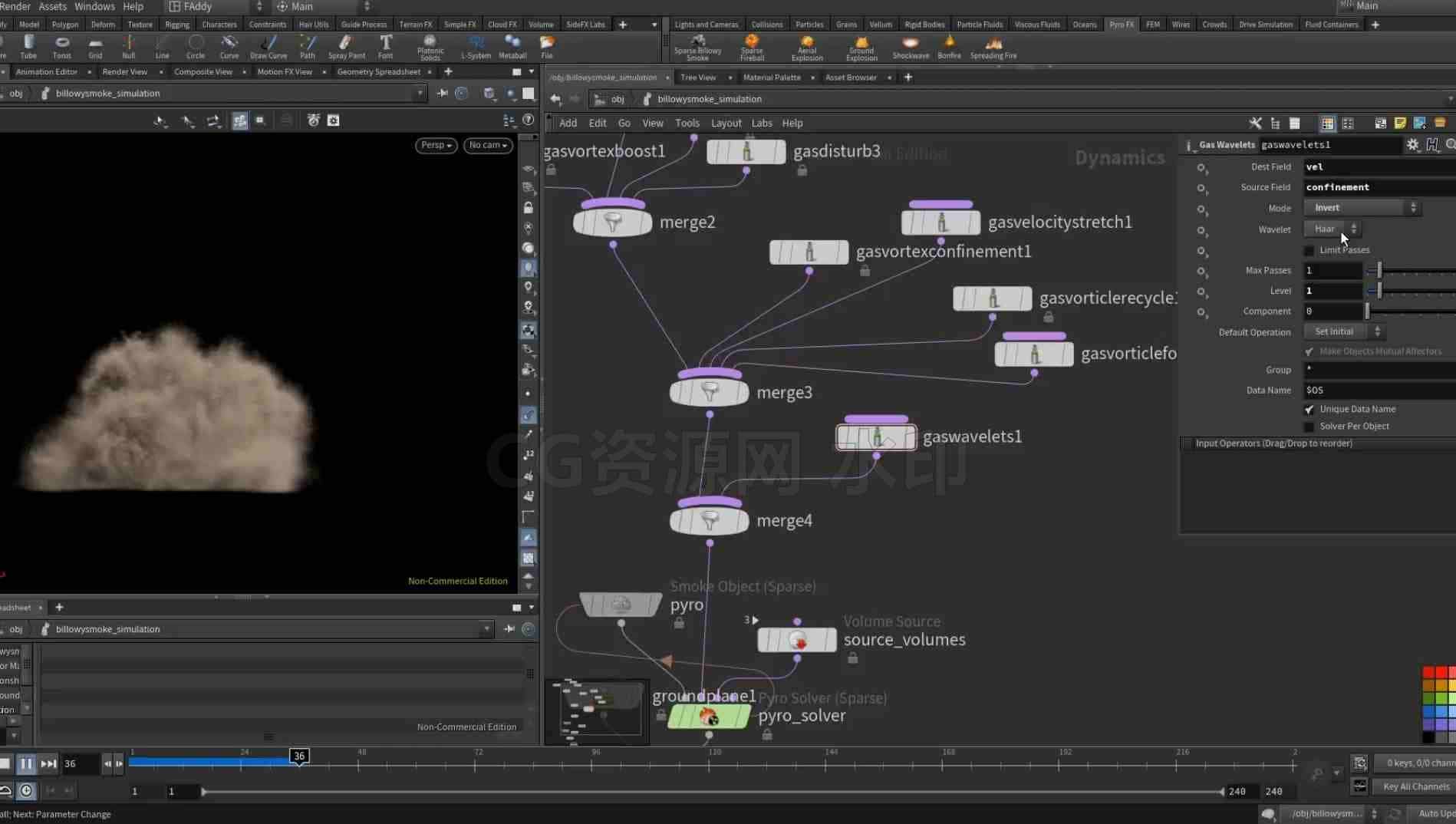1456x824 pixels.
Task: Select the Spray Paint tool
Action: click(x=347, y=47)
